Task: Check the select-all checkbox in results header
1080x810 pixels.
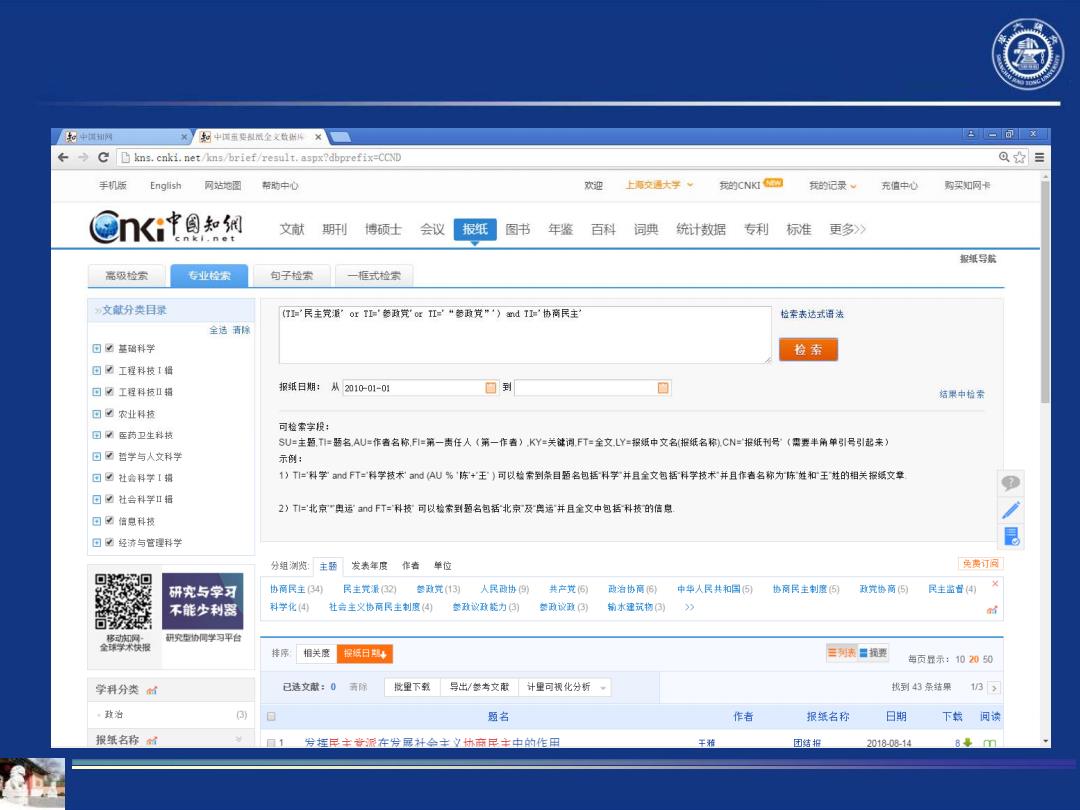Action: [271, 716]
